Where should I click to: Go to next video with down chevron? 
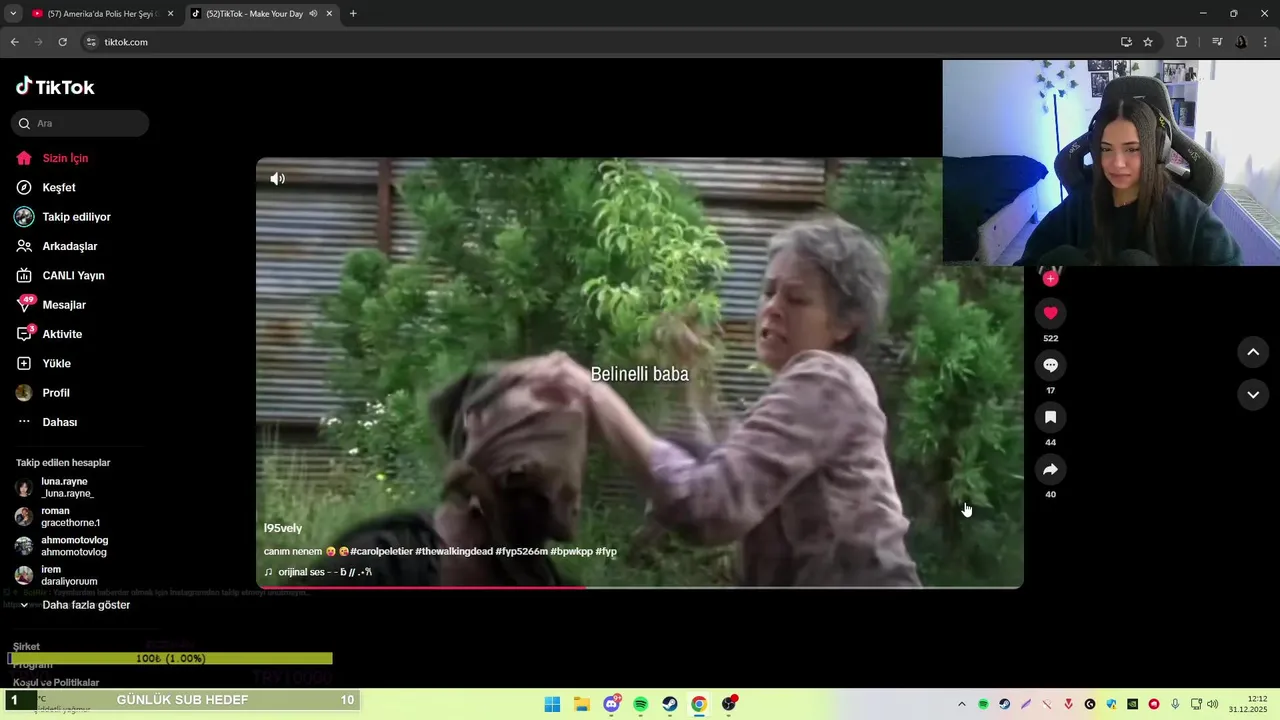point(1253,395)
